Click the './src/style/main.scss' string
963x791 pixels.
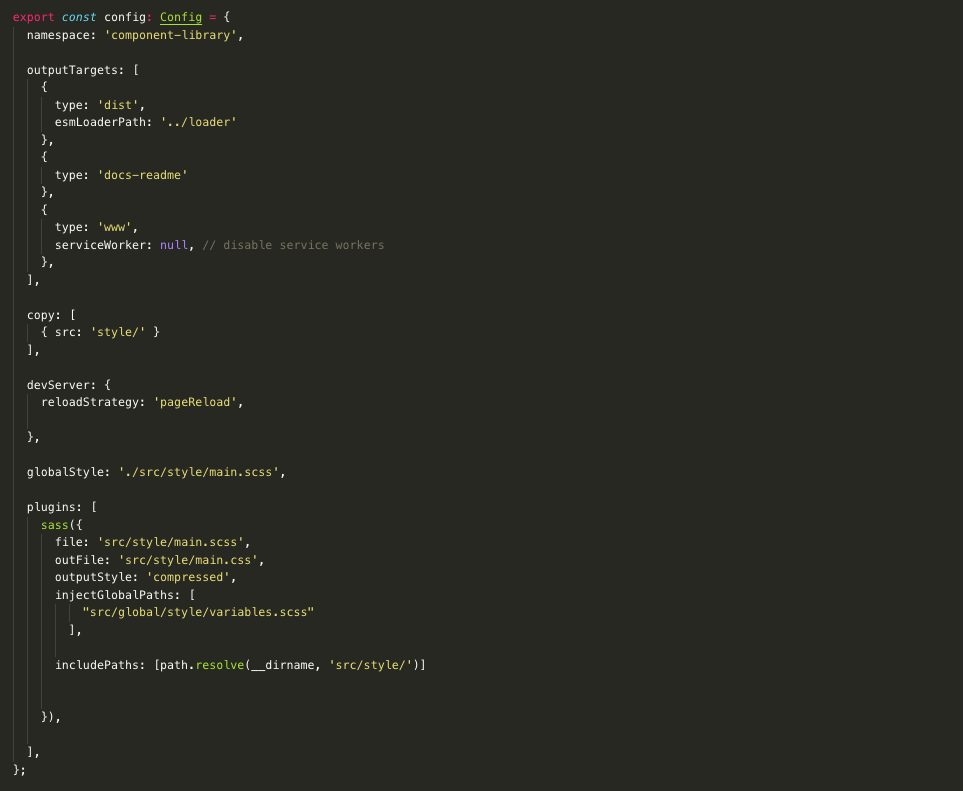198,472
